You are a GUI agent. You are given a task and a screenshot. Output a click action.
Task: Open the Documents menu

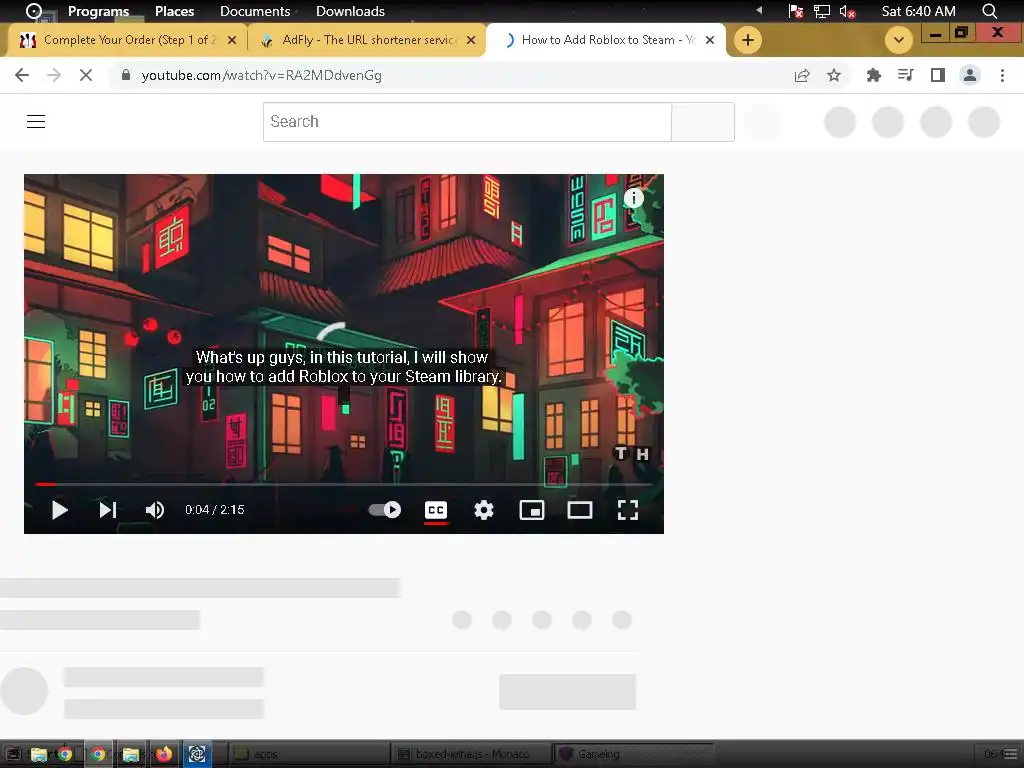[x=255, y=11]
